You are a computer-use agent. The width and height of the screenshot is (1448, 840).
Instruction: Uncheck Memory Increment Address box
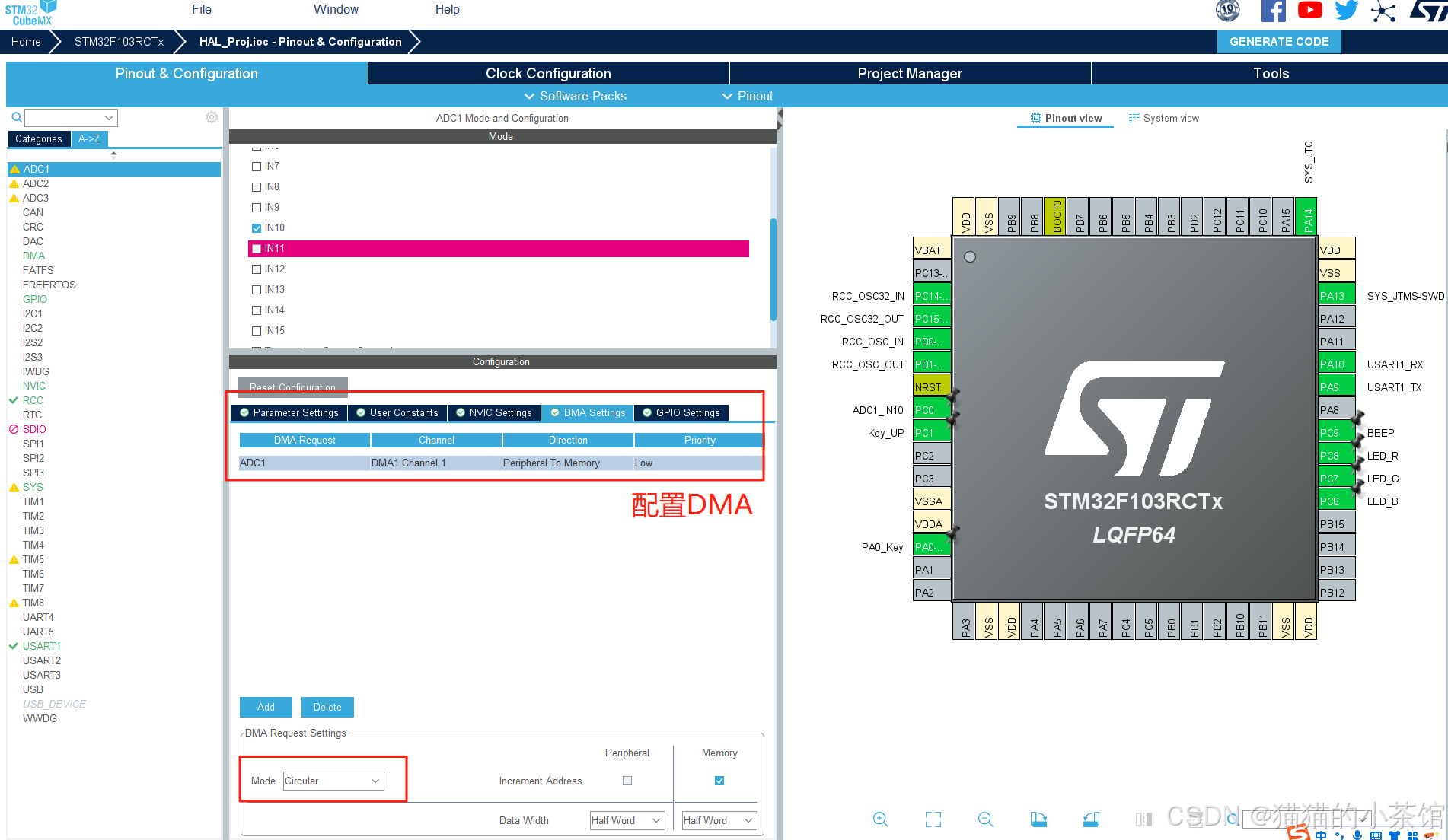(x=719, y=781)
